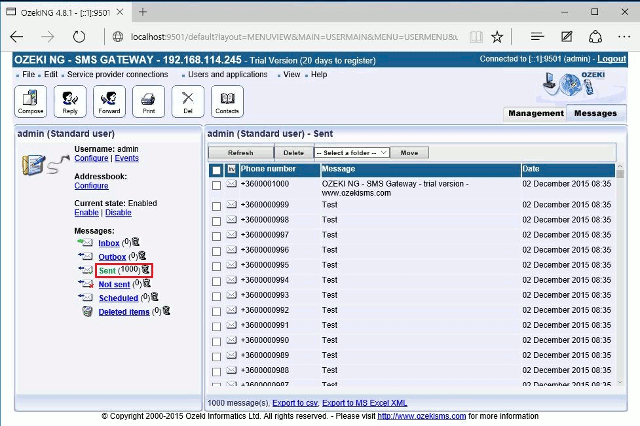Click the browser back arrow
Viewport: 640px width, 426px height.
coord(17,37)
